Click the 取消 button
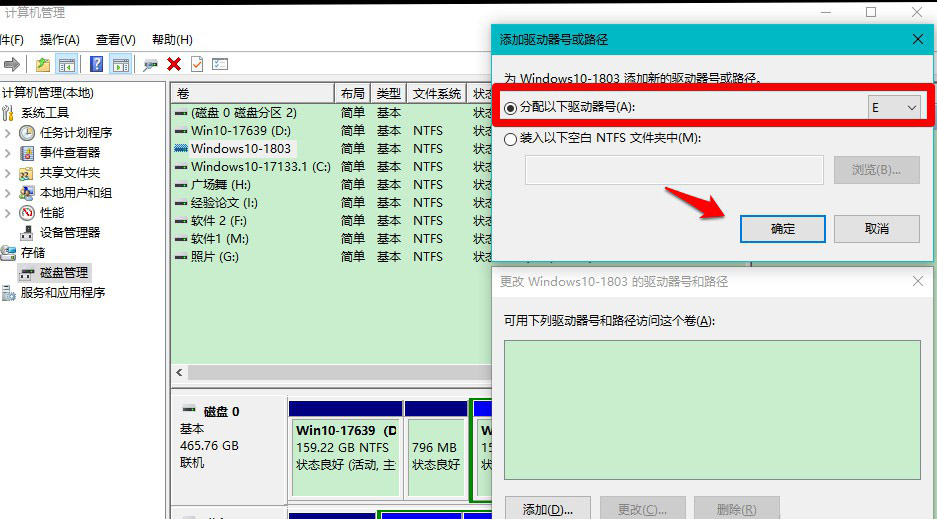 (x=876, y=229)
